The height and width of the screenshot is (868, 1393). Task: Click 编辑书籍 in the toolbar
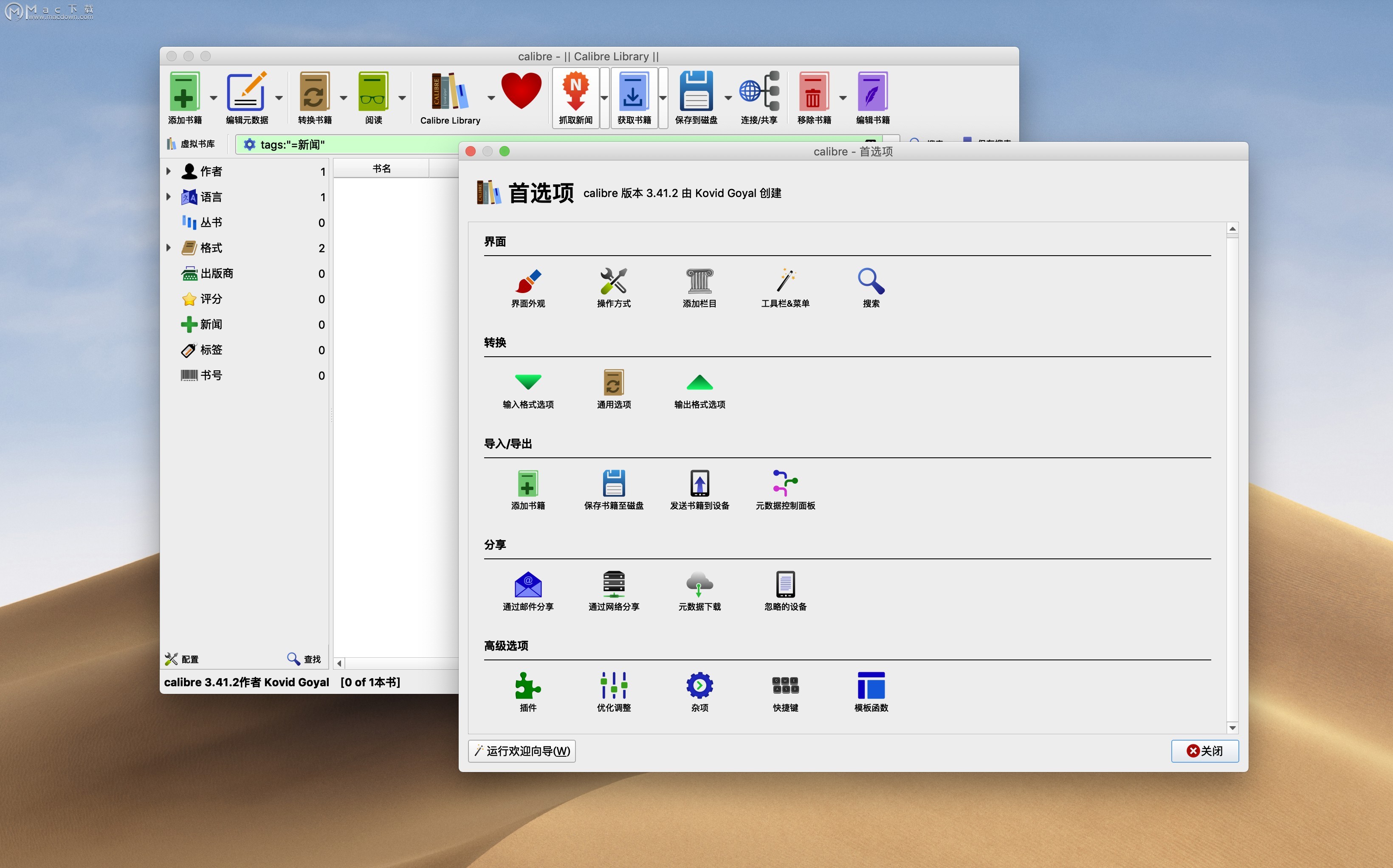coord(872,98)
